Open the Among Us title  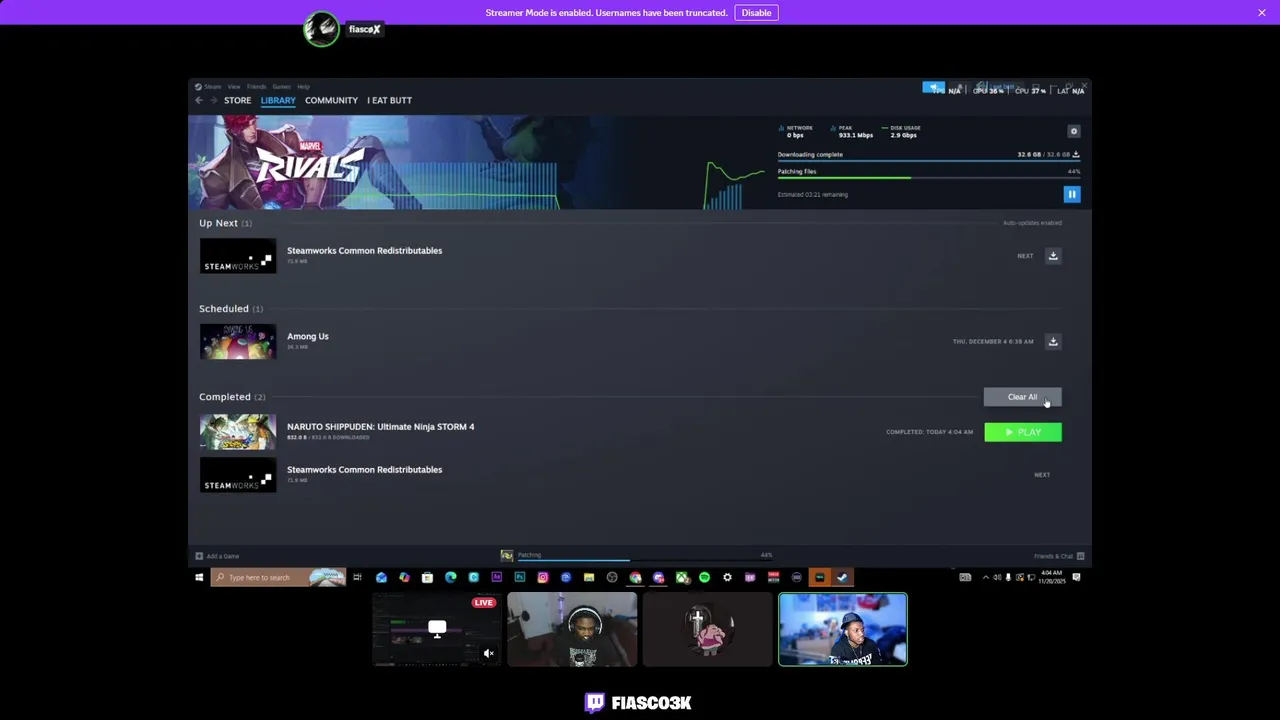click(308, 337)
